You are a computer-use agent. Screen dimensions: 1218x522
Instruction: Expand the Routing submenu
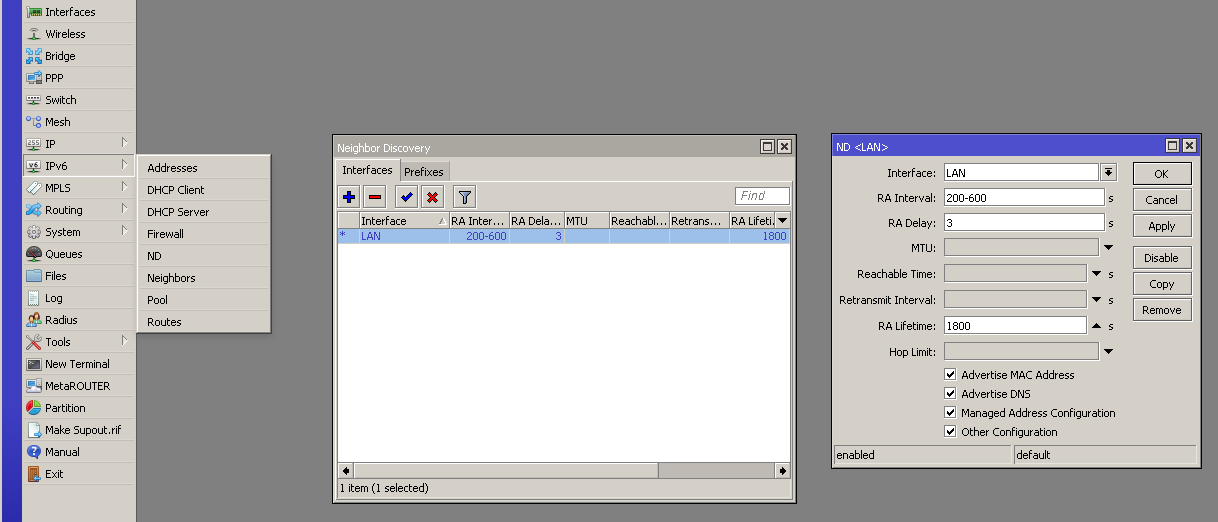click(78, 210)
